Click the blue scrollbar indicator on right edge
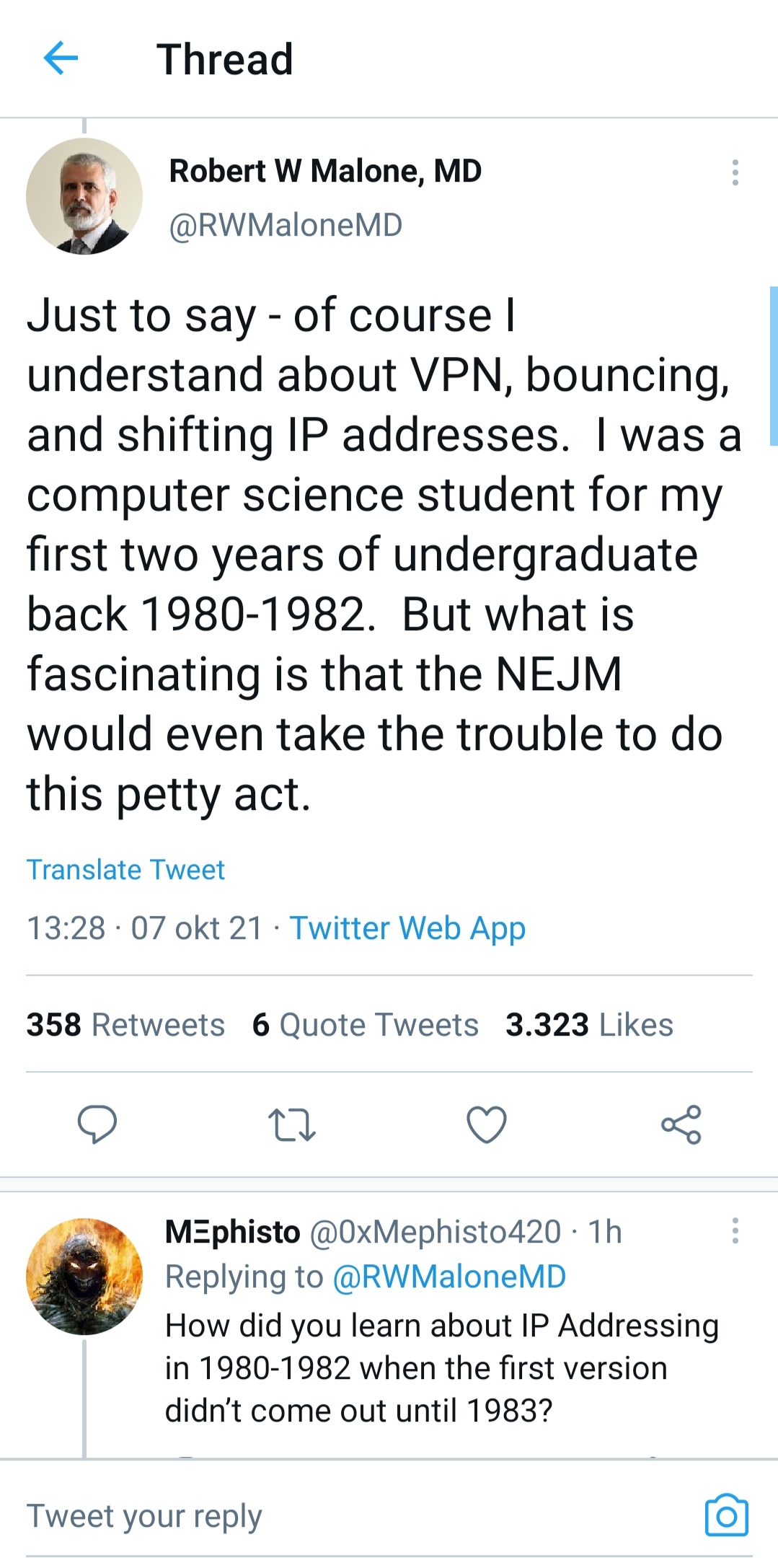This screenshot has width=778, height=1568. click(x=774, y=366)
